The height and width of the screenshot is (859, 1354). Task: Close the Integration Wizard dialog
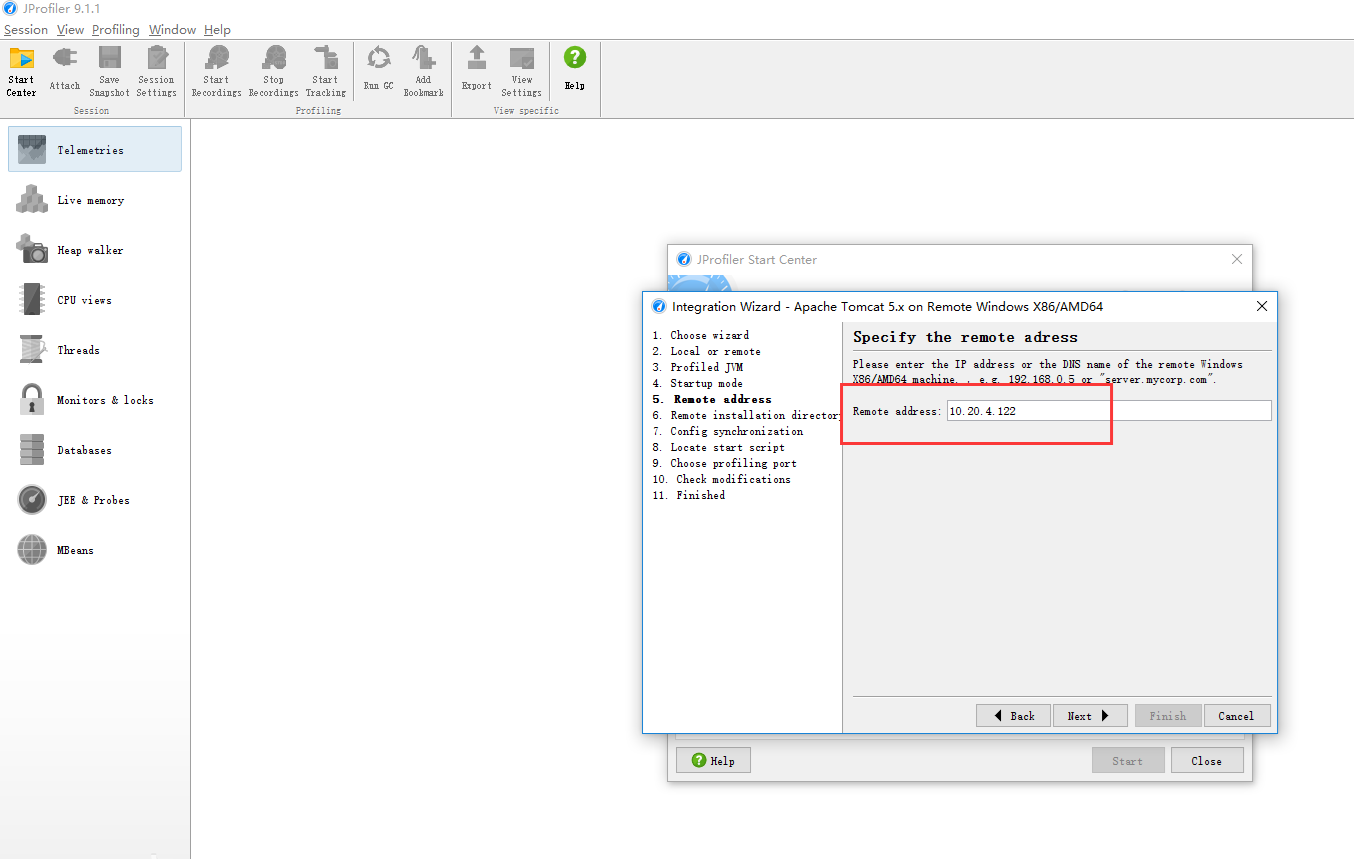tap(1261, 306)
